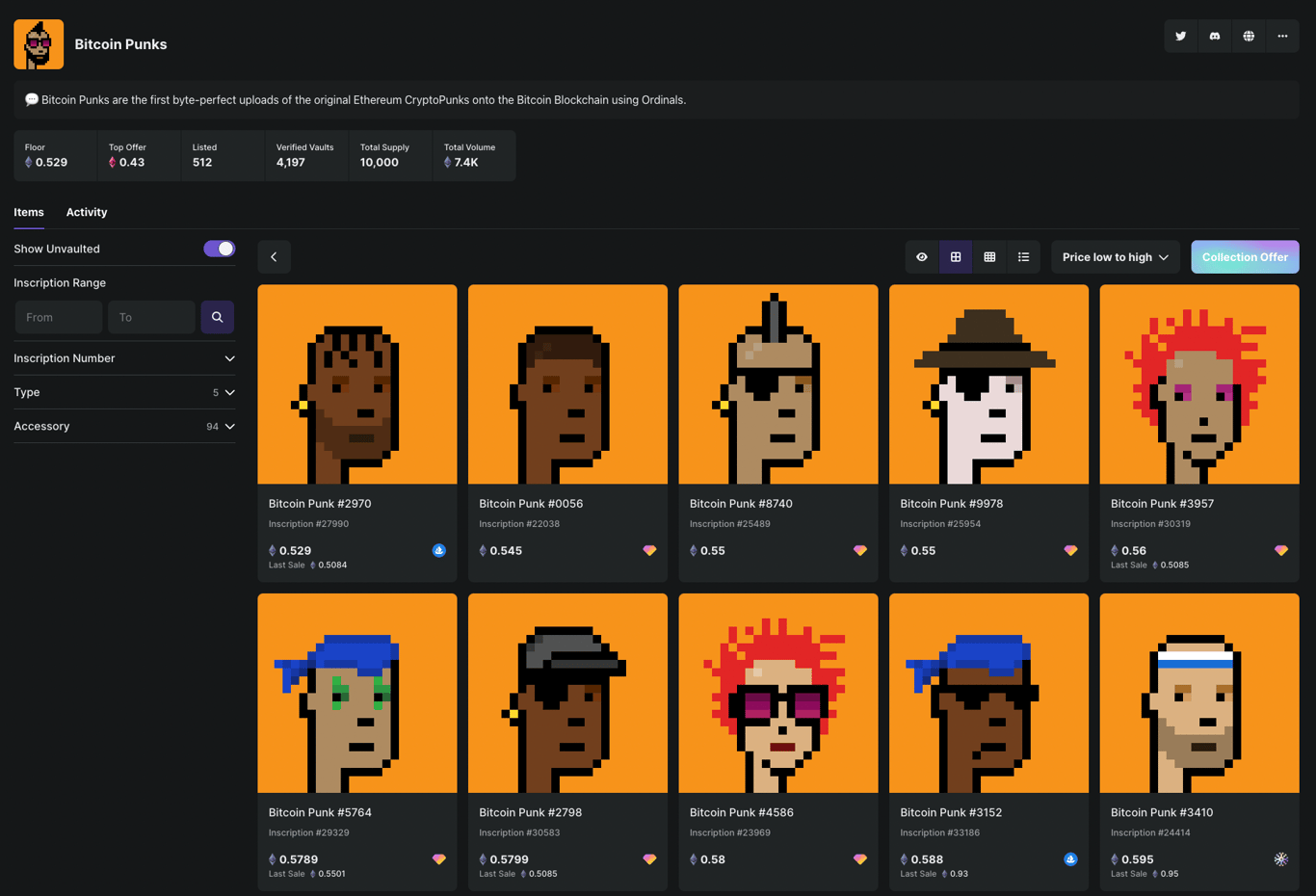
Task: Click marketplace badge on Bitcoin Punk #2970
Action: [x=439, y=550]
